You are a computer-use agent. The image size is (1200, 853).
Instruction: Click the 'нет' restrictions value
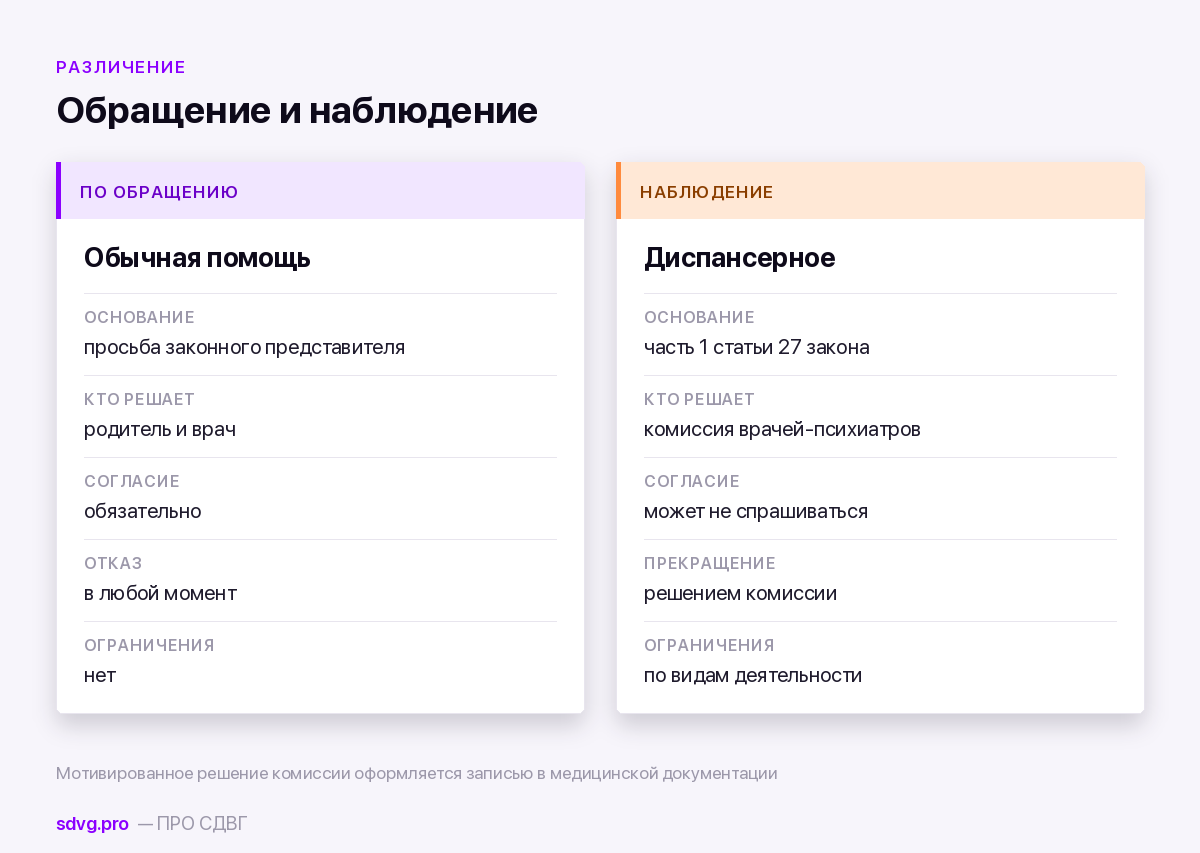[100, 676]
